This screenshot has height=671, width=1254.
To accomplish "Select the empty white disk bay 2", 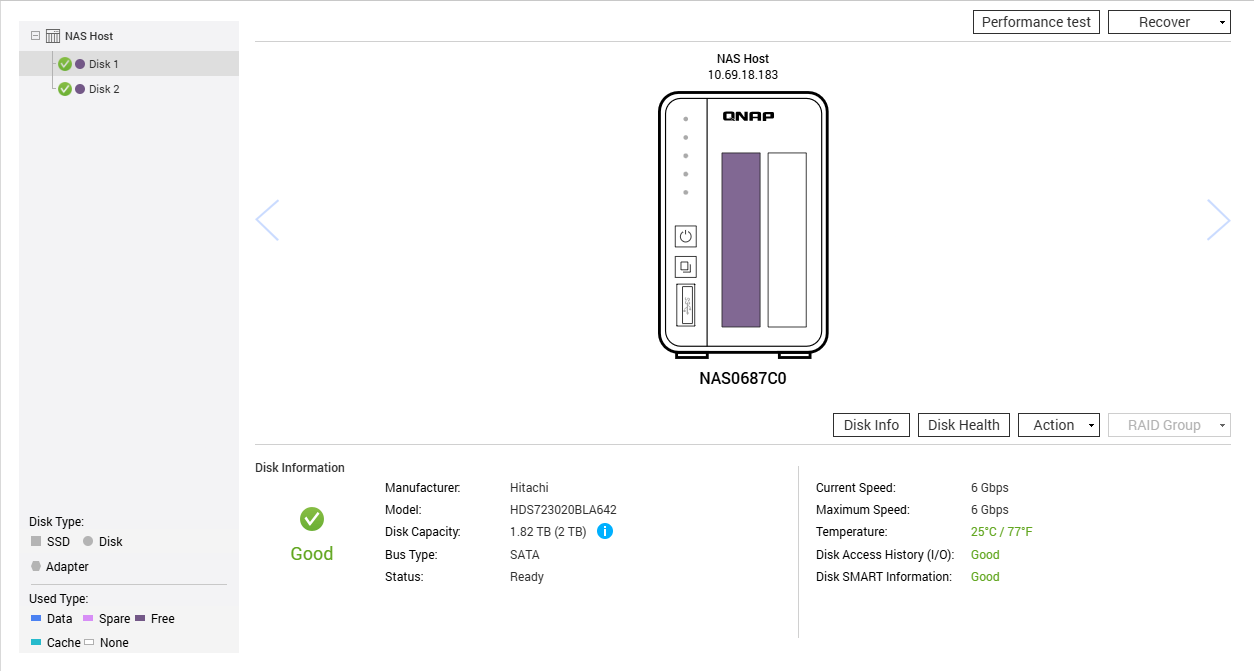I will (787, 240).
